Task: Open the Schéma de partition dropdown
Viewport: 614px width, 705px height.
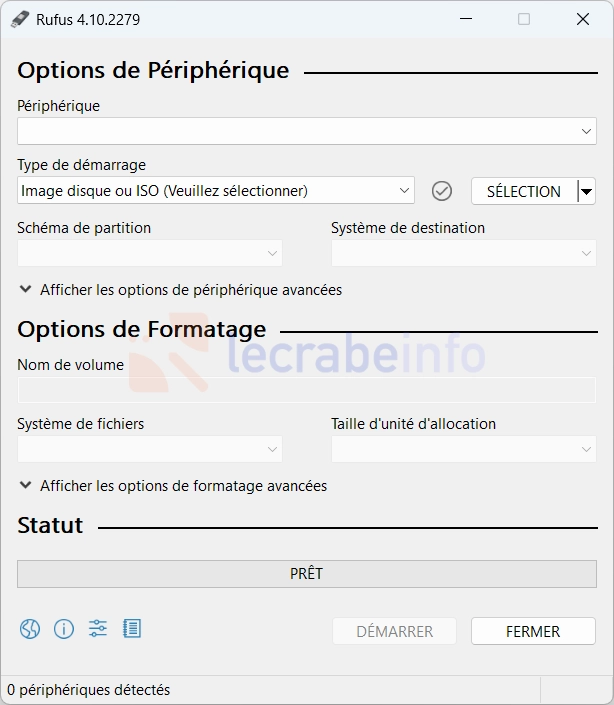Action: [x=149, y=253]
